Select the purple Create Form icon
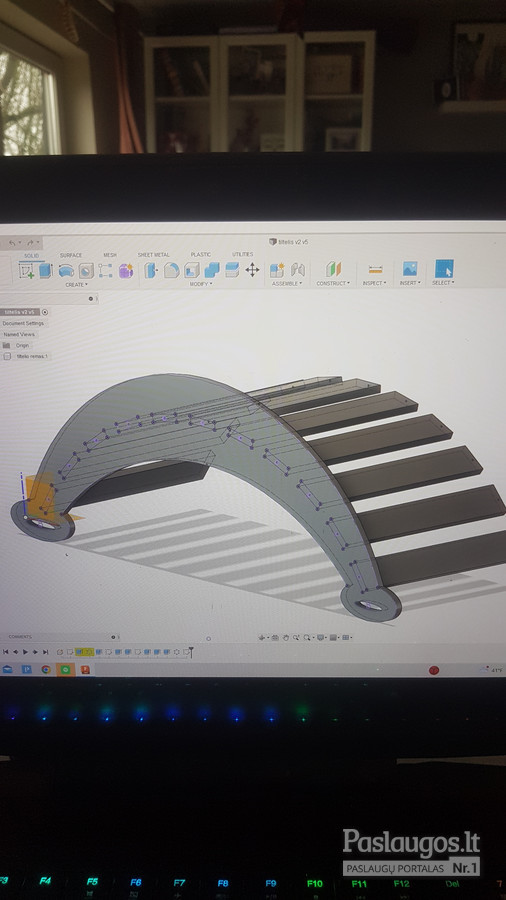Screen dimensions: 506x900 pos(126,270)
